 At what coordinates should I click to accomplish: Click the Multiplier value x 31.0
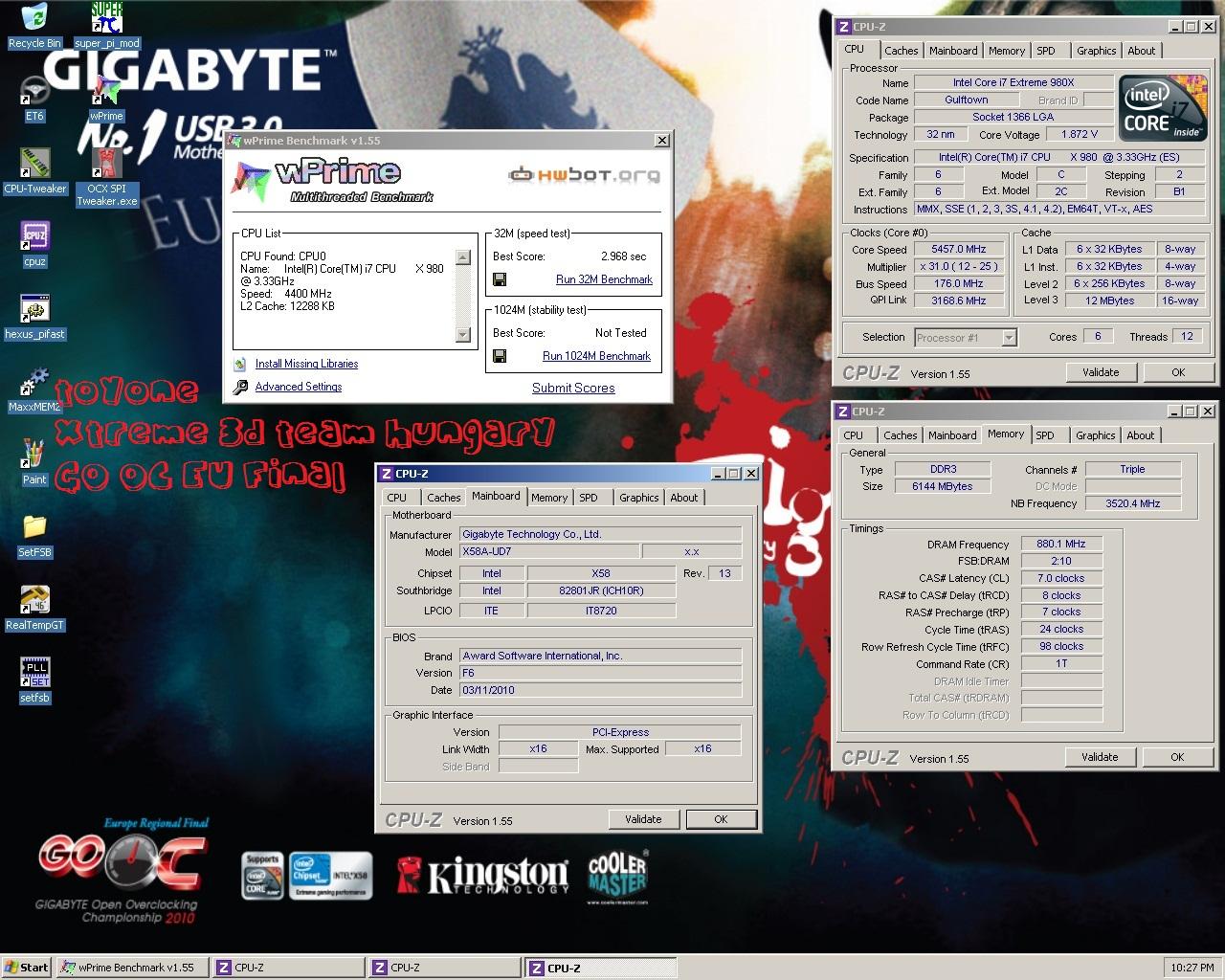pyautogui.click(x=958, y=266)
